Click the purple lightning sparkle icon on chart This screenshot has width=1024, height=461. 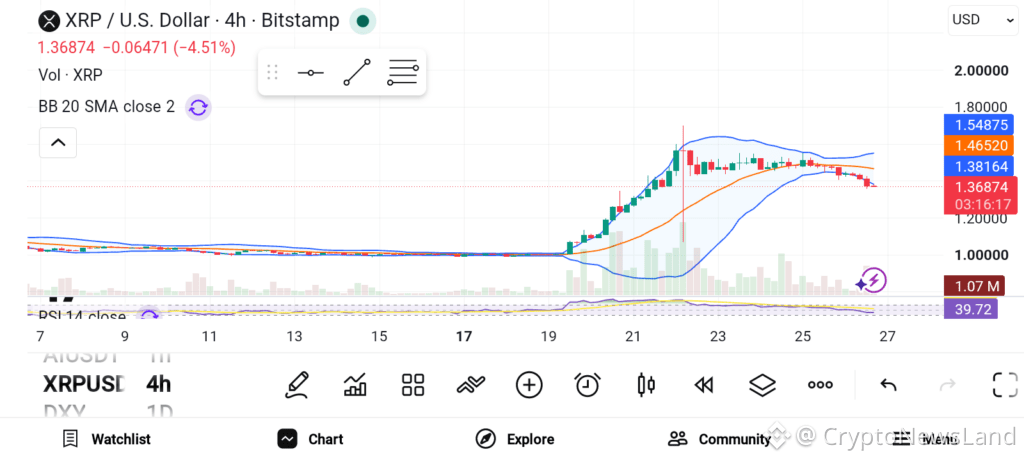871,281
